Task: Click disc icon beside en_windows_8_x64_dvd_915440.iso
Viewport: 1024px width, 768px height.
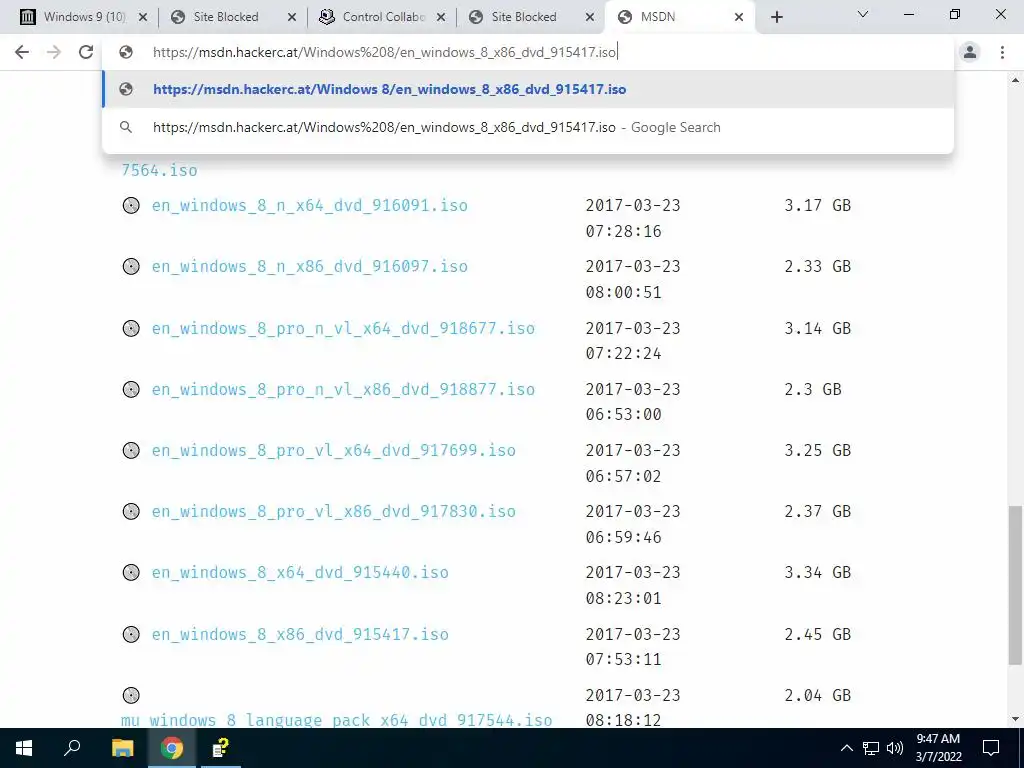Action: point(131,573)
